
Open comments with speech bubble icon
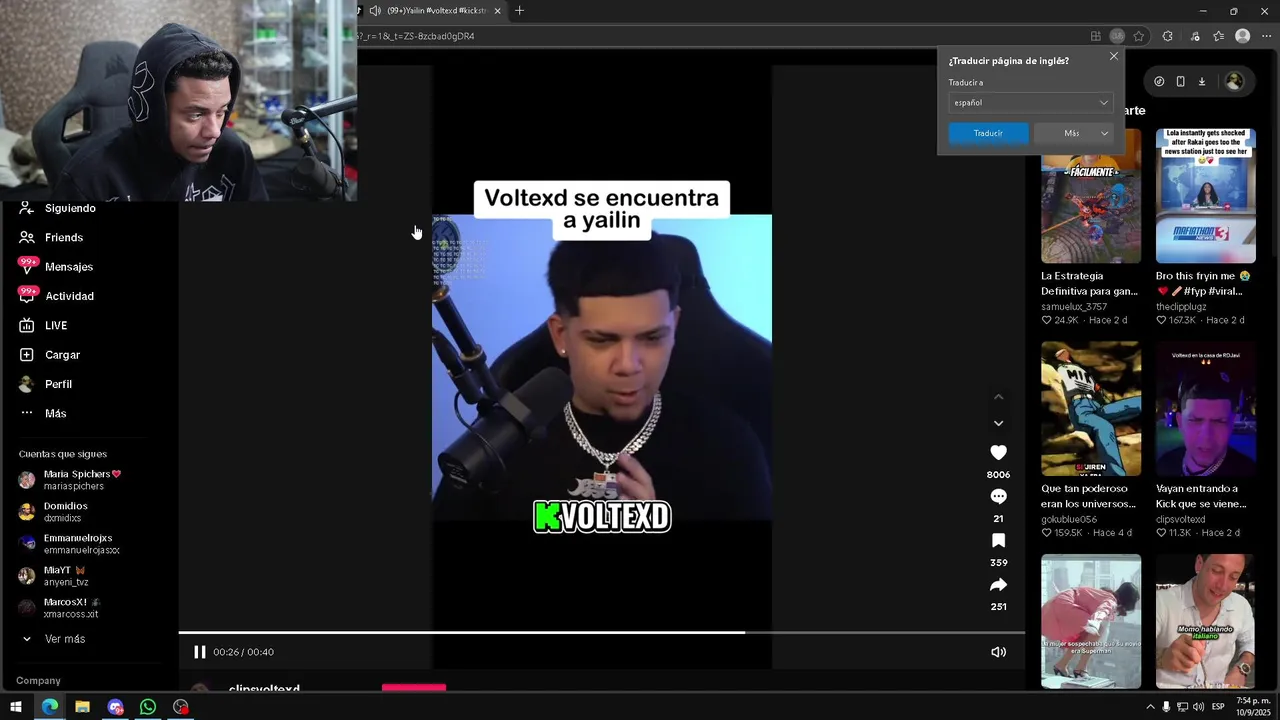click(998, 497)
